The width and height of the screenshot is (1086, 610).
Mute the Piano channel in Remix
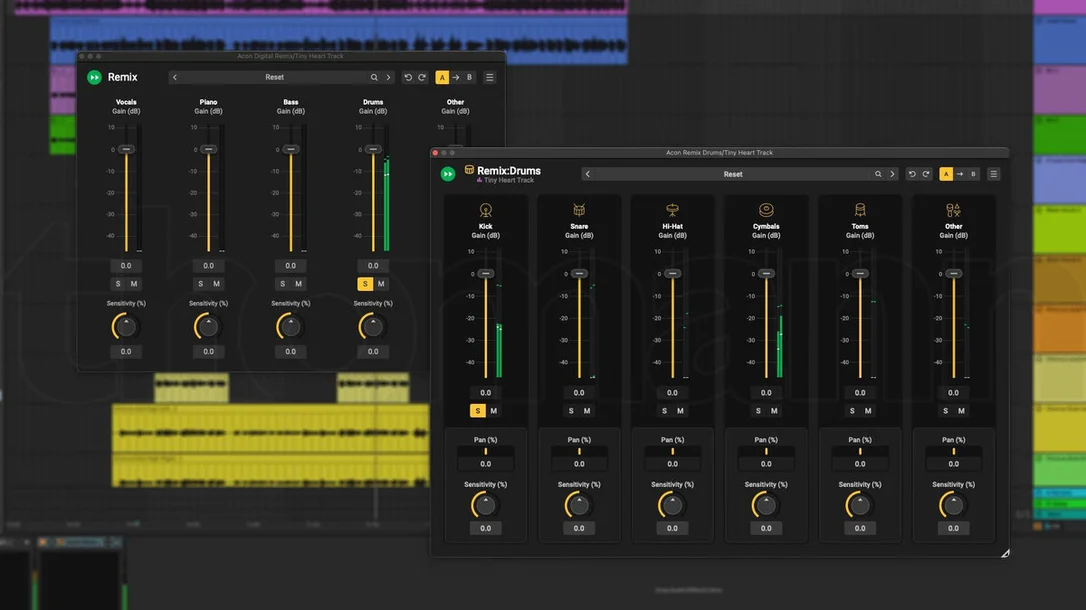[216, 283]
